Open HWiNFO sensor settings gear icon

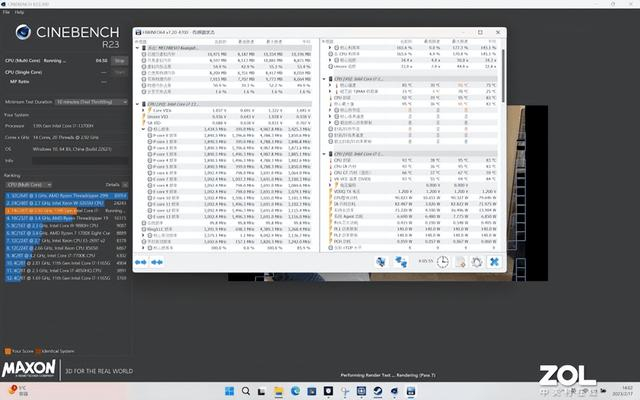tap(476, 262)
